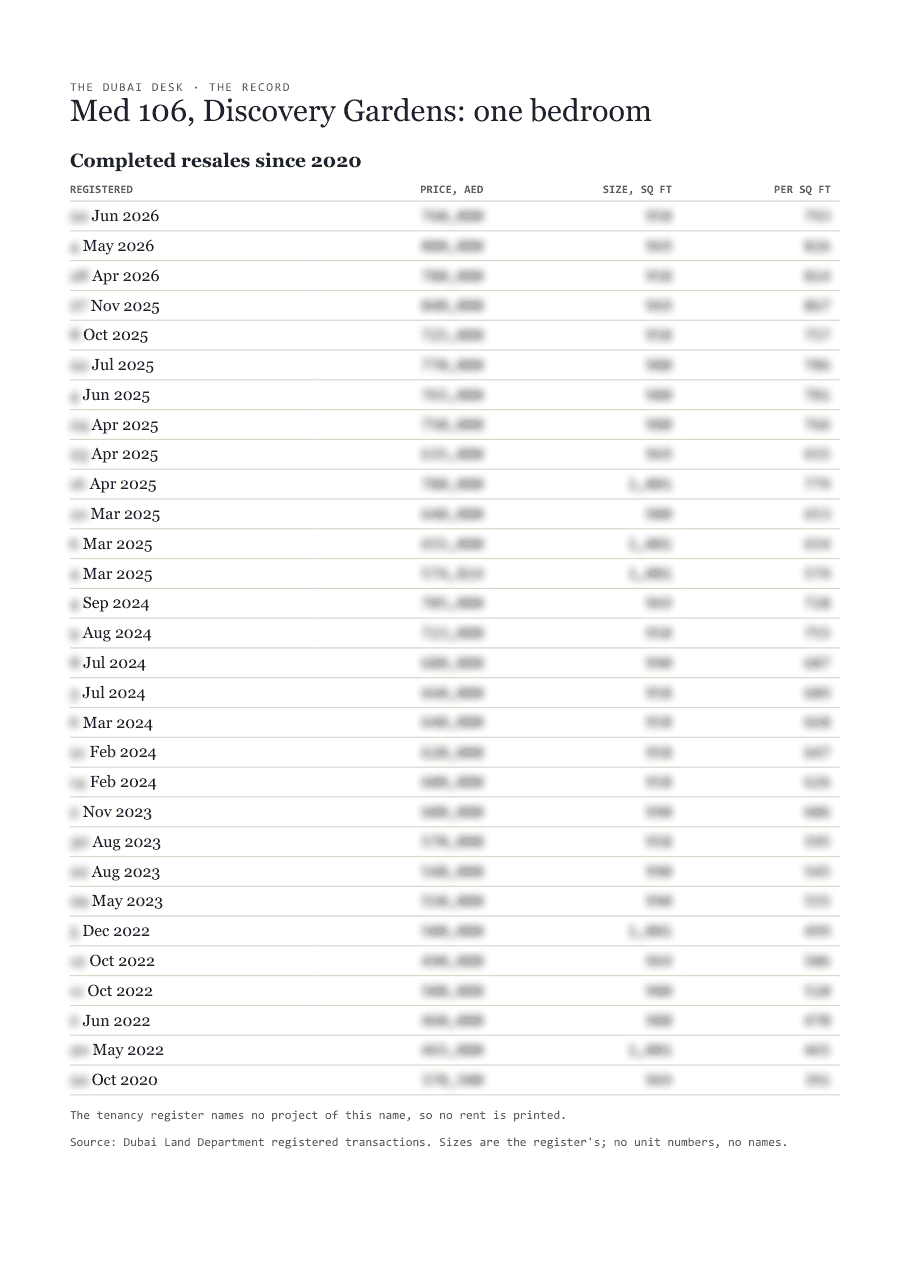Screen dimensions: 911x1288
Task: Select the Sep 2024 resale row
Action: tap(455, 603)
